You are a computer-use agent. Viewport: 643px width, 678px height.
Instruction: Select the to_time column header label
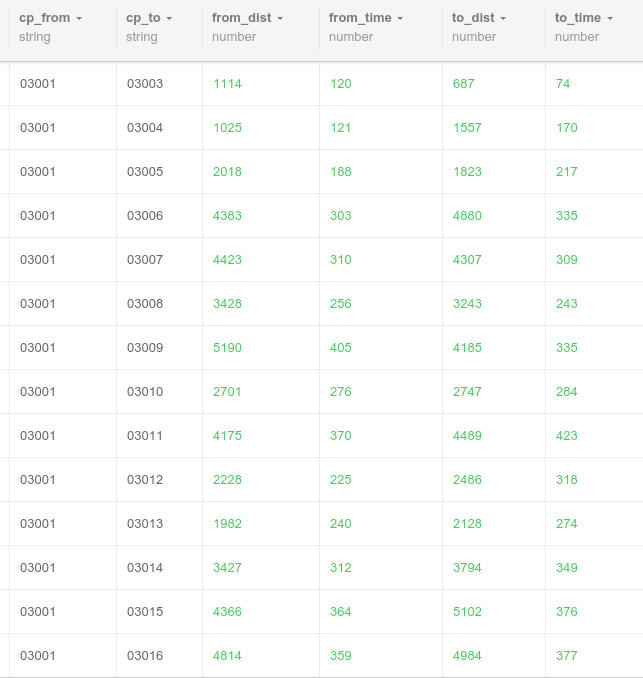(x=578, y=18)
